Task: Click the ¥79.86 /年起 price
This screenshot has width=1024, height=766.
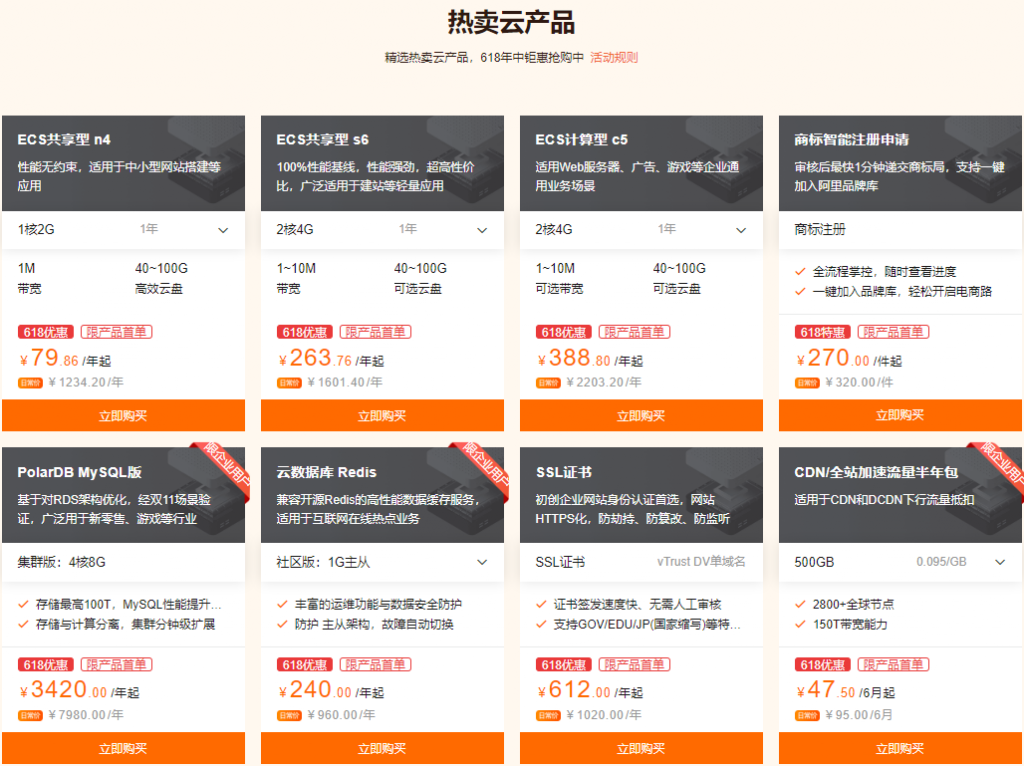Action: [65, 358]
